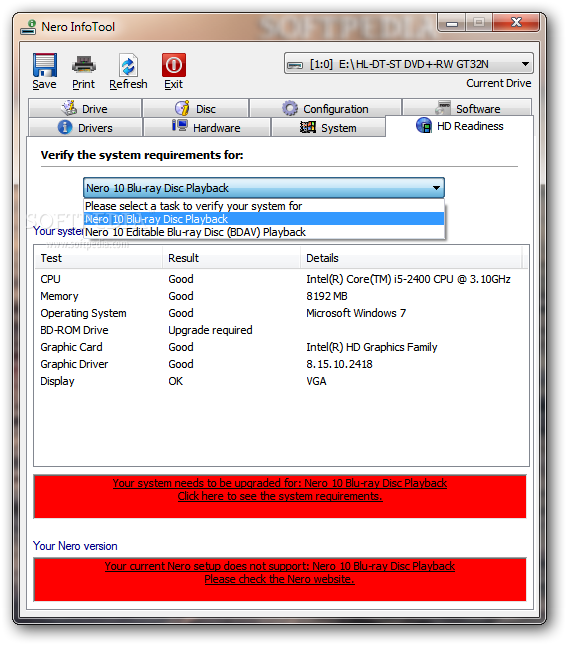This screenshot has width=567, height=645.
Task: Open the Hardware tab
Action: pos(207,128)
